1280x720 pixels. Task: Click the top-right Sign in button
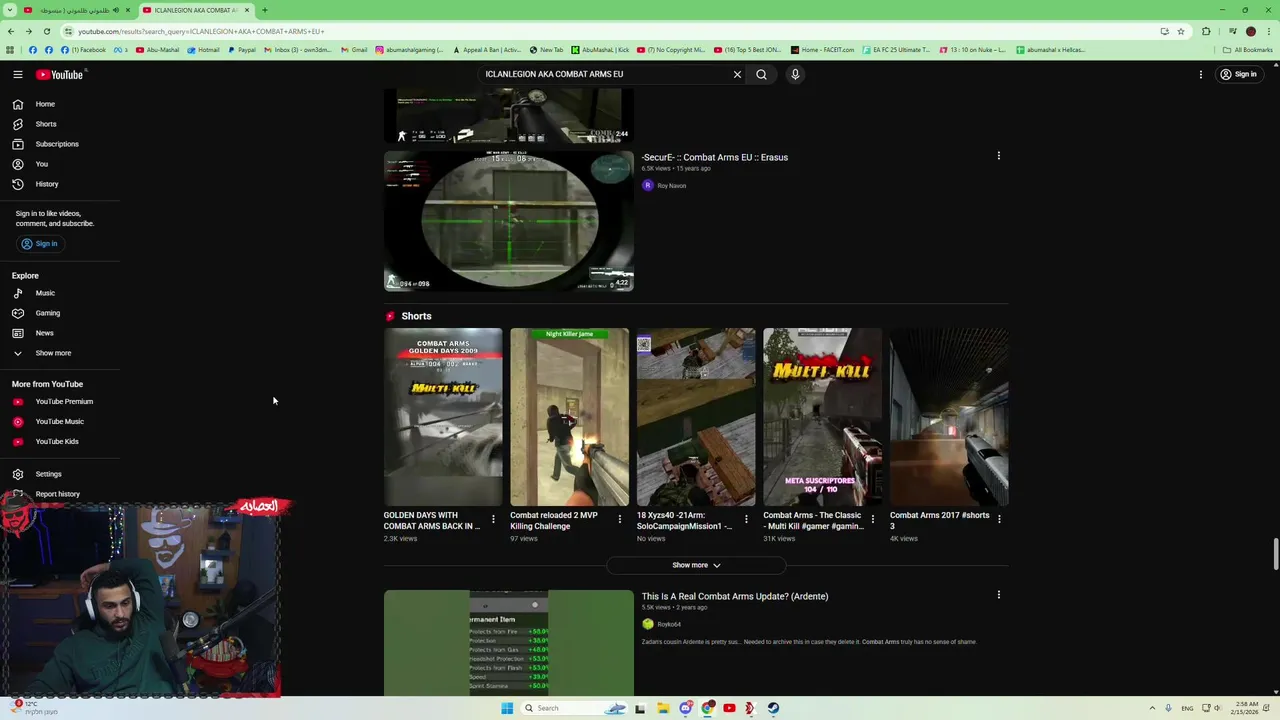(1238, 74)
